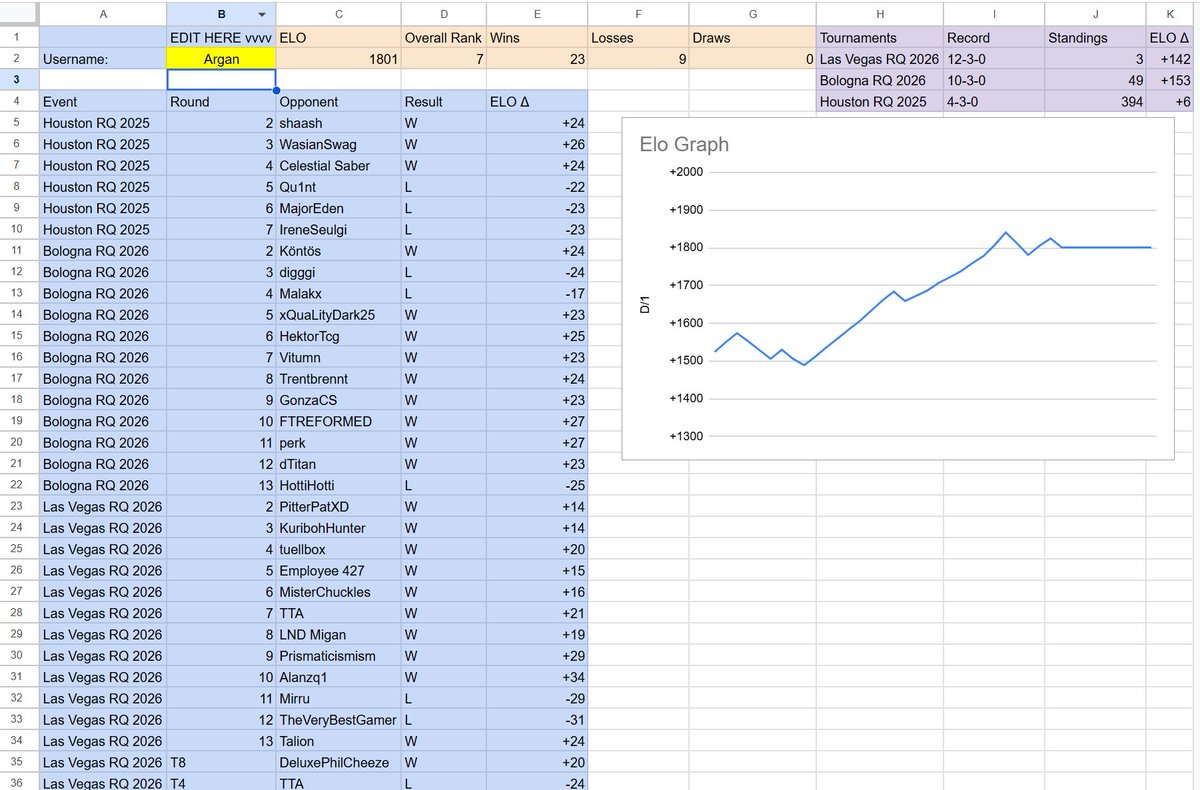Viewport: 1200px width, 790px height.
Task: Select column C by clicking its header
Action: (338, 15)
